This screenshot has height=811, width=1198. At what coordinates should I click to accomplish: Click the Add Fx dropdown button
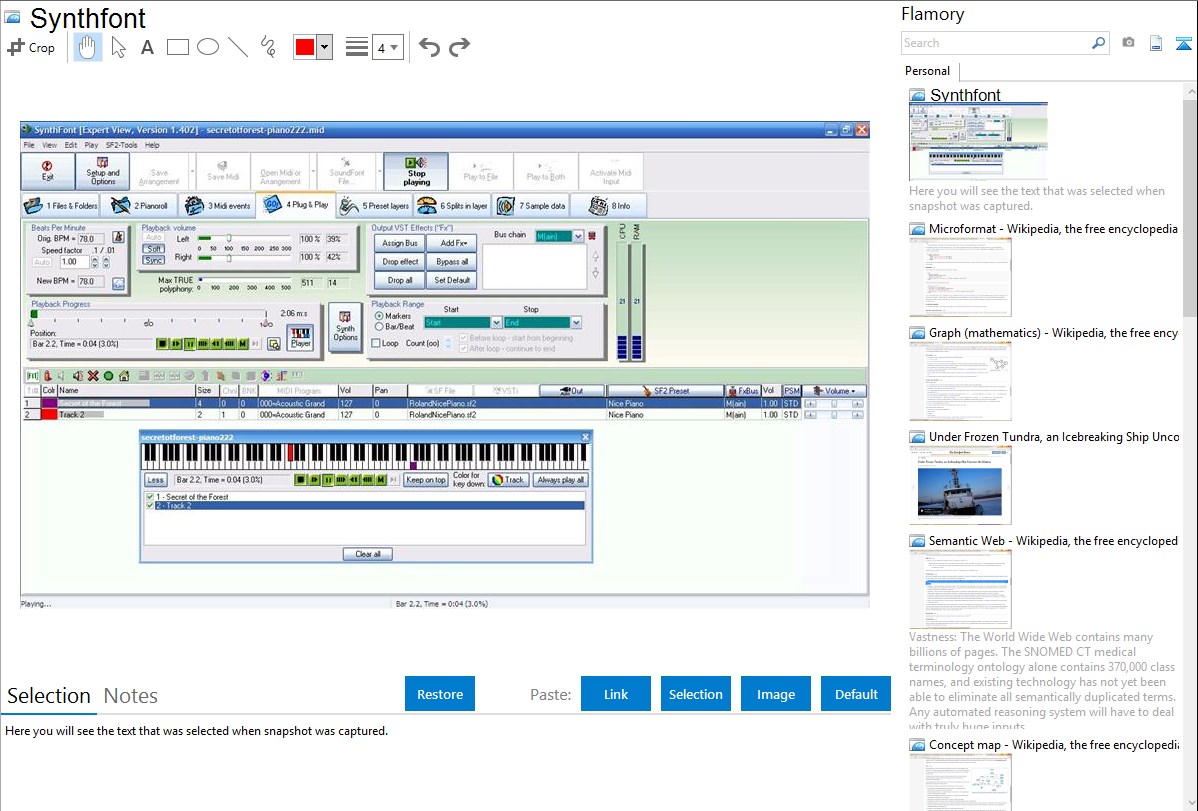[452, 243]
